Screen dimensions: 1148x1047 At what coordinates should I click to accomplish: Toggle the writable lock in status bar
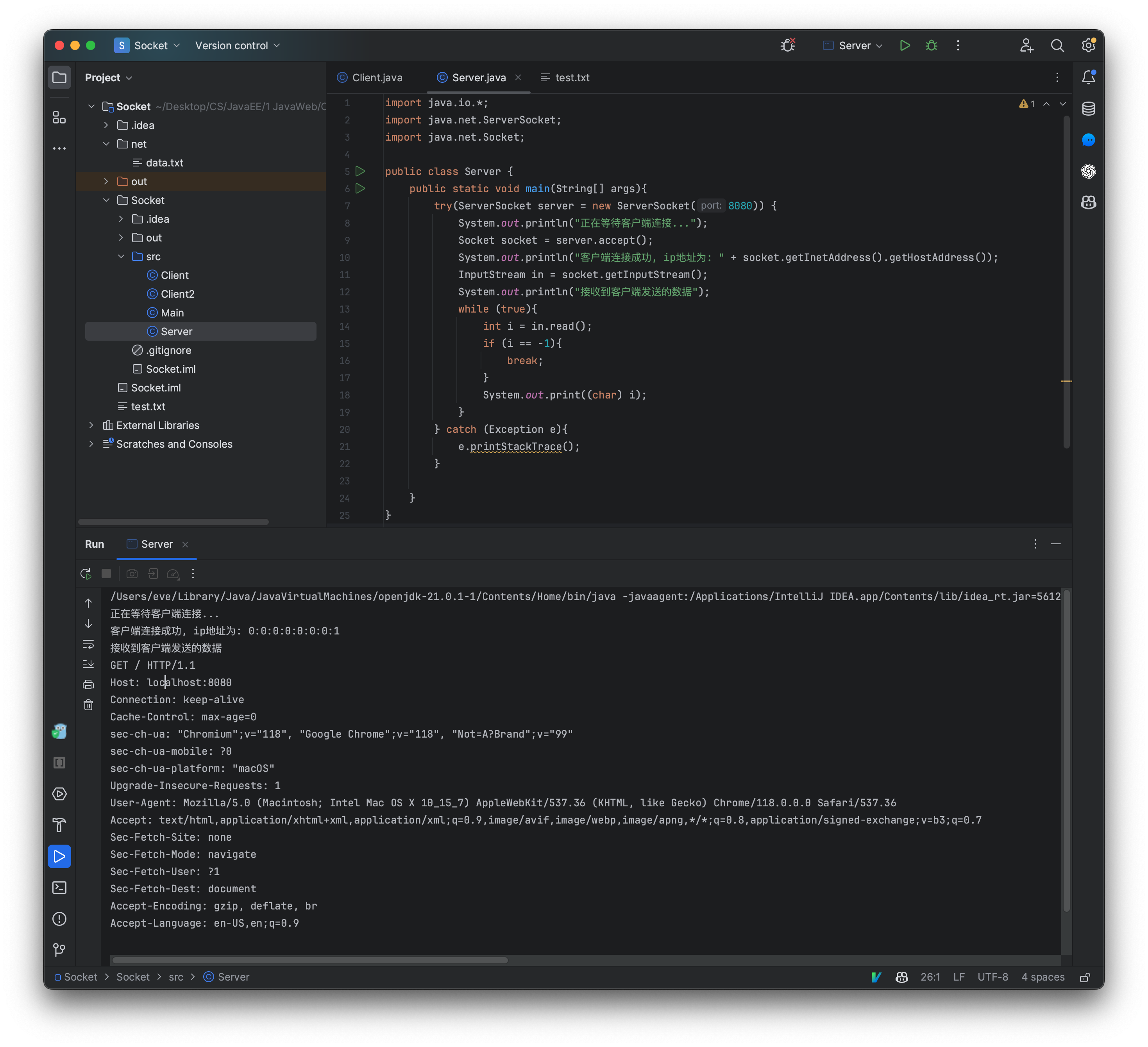point(1084,977)
